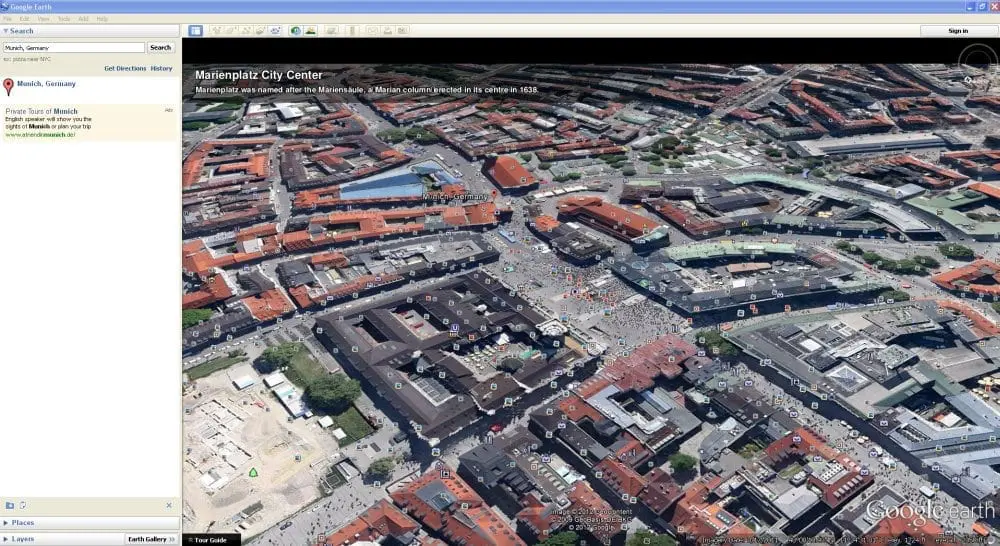Show historical imagery with clock icon
1000x546 pixels.
click(295, 31)
